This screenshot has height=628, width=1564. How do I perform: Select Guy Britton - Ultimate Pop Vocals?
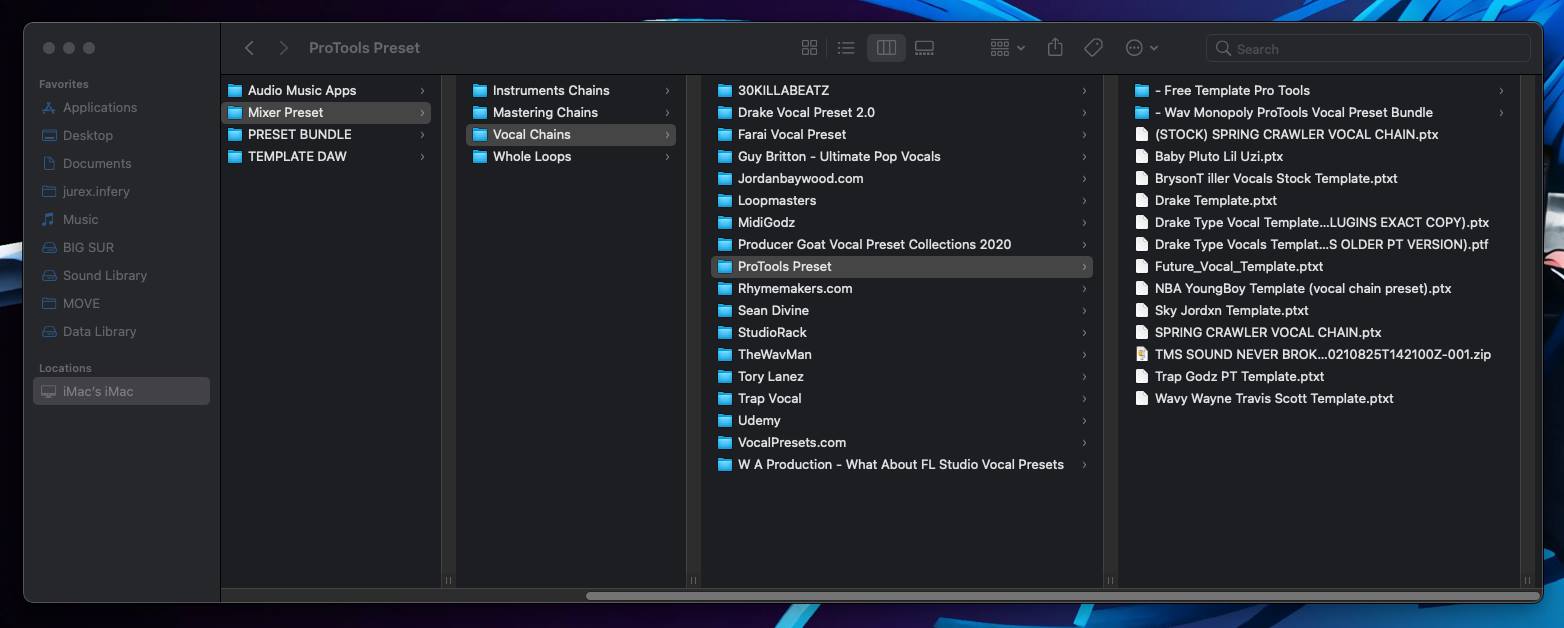tap(902, 156)
